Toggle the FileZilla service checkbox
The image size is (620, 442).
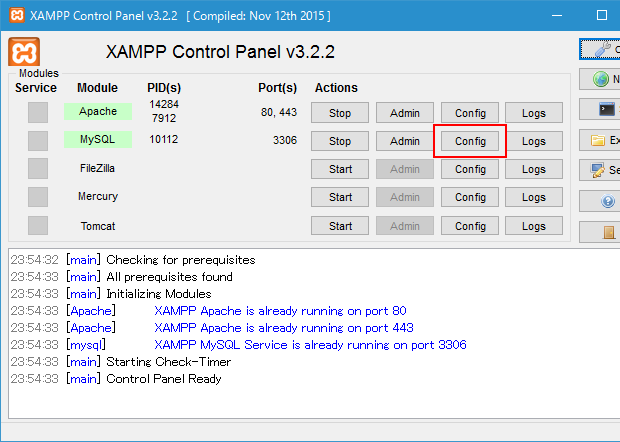pos(38,168)
